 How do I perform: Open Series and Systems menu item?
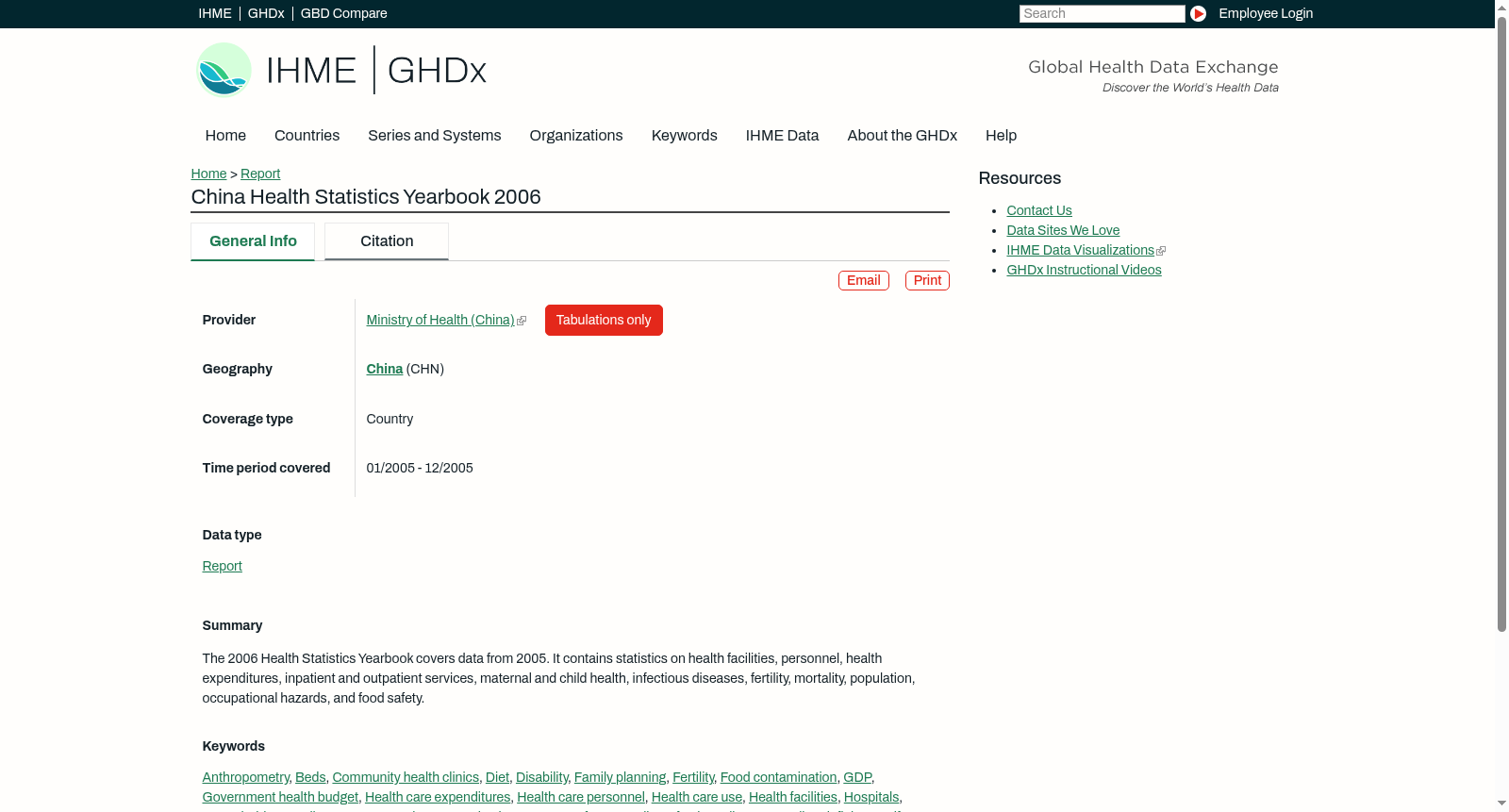pyautogui.click(x=435, y=136)
